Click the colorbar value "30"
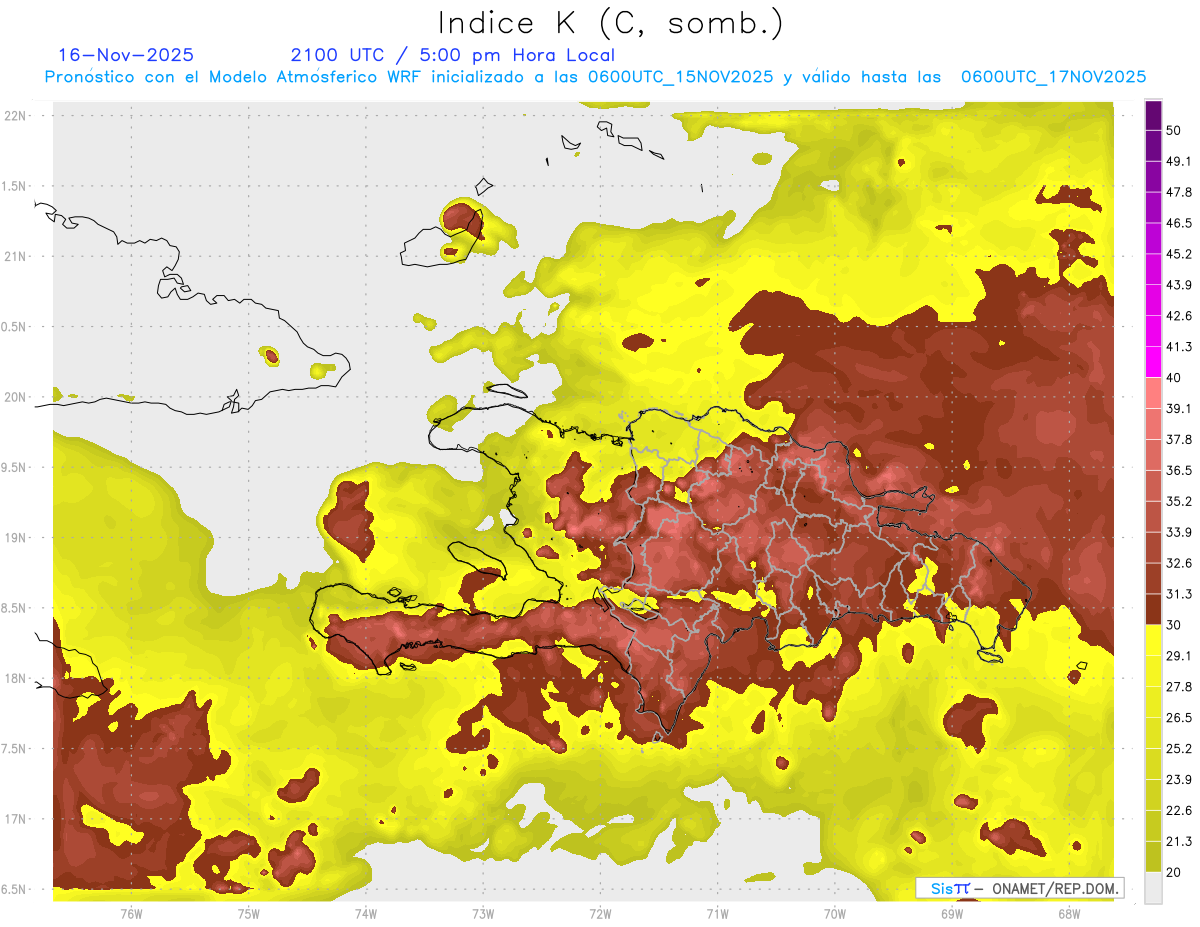 tap(1173, 624)
